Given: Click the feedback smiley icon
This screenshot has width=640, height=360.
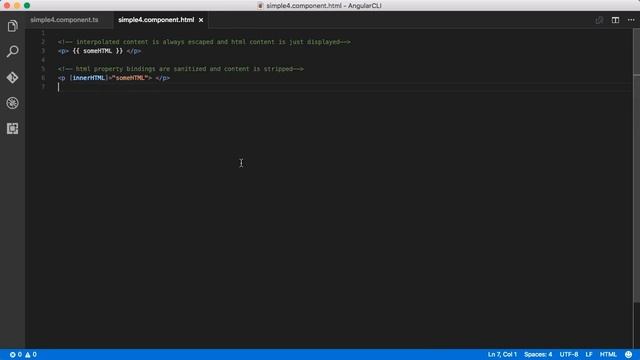Looking at the screenshot, I should click(x=629, y=354).
